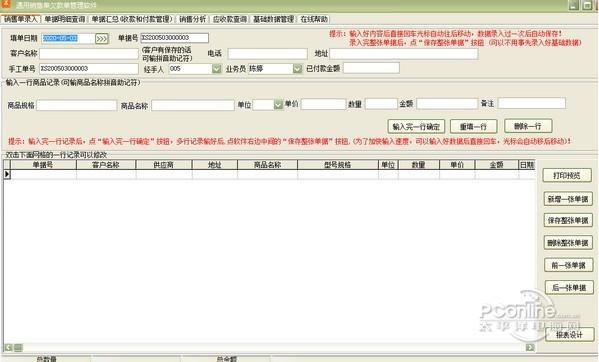Viewport: 599px width, 362px height.
Task: Open the 应收款查询 tab
Action: pos(229,19)
